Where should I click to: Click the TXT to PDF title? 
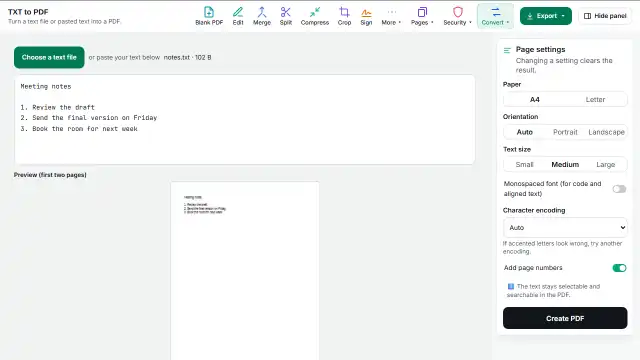click(x=28, y=12)
